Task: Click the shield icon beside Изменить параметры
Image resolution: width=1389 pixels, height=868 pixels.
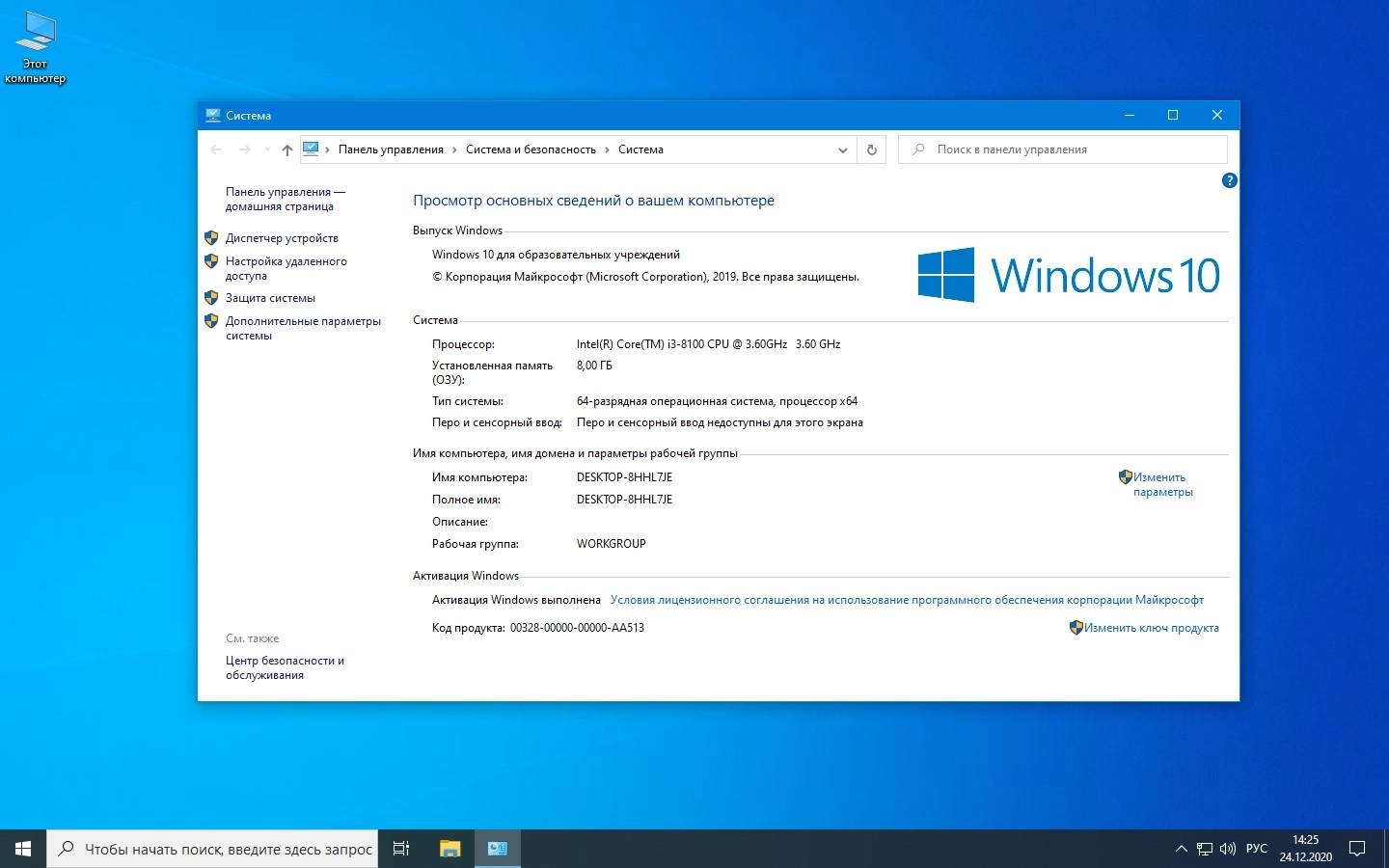Action: pyautogui.click(x=1125, y=476)
